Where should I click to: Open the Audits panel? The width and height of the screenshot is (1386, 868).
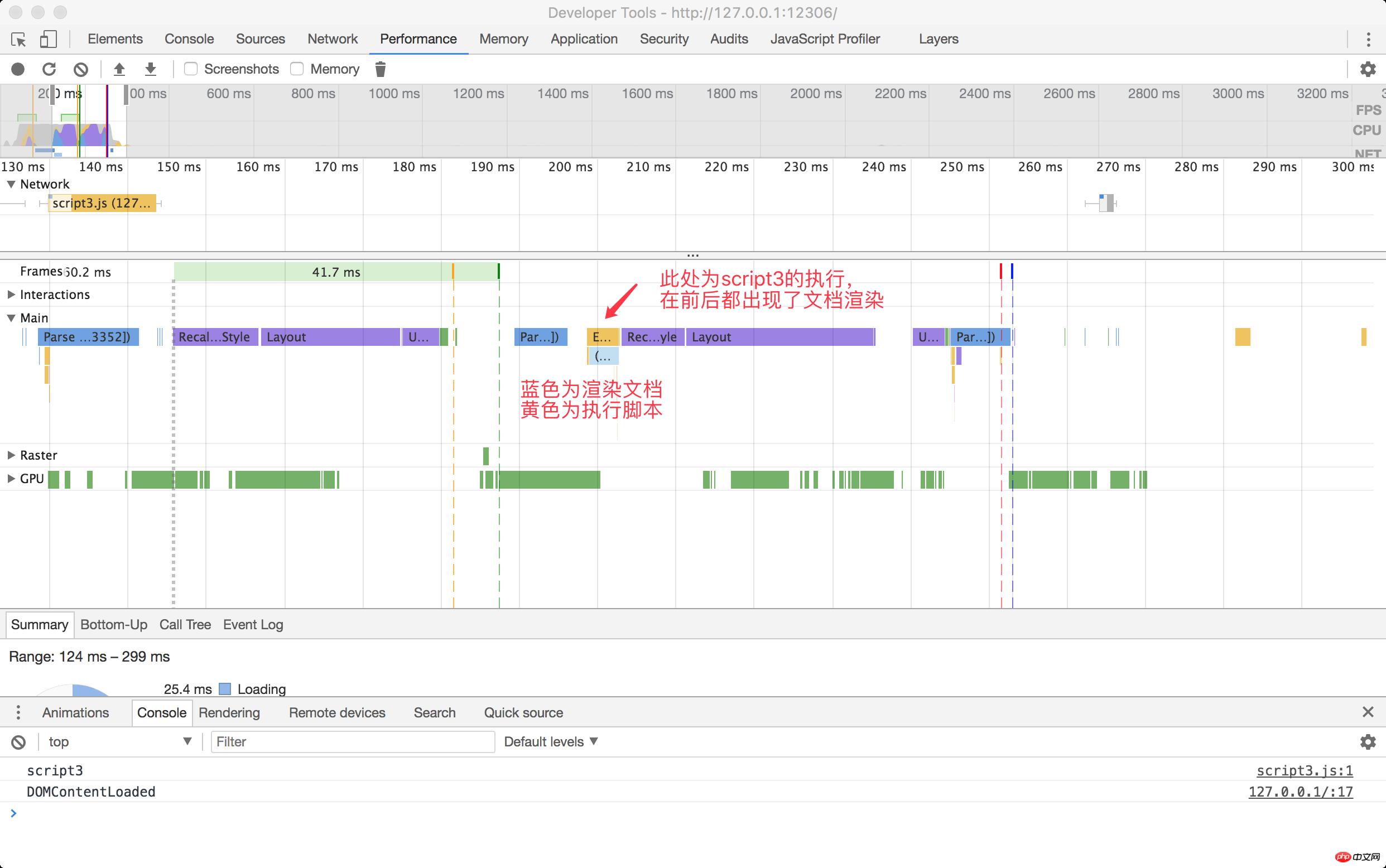[729, 39]
